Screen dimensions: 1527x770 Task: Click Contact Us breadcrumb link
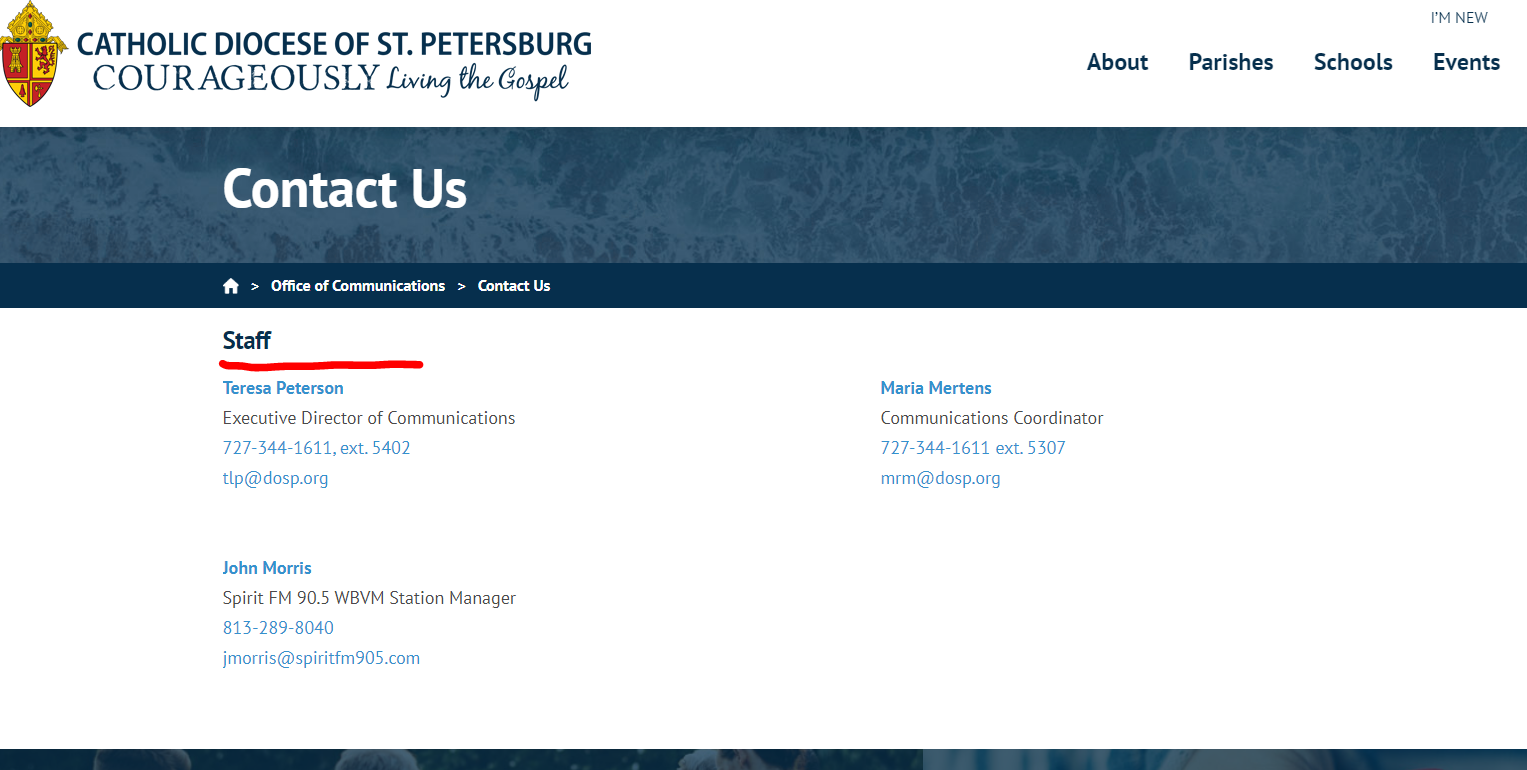[x=514, y=286]
